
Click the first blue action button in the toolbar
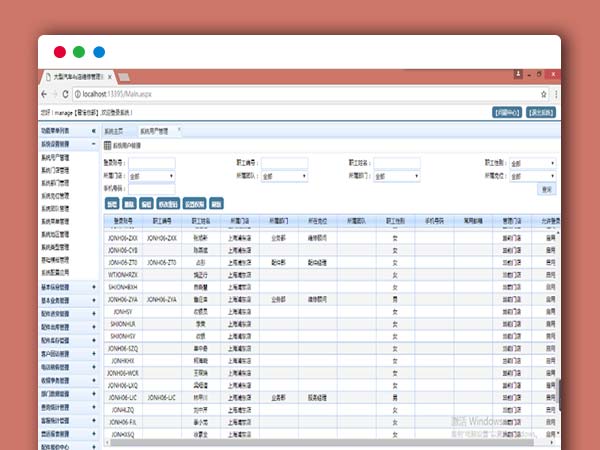111,203
